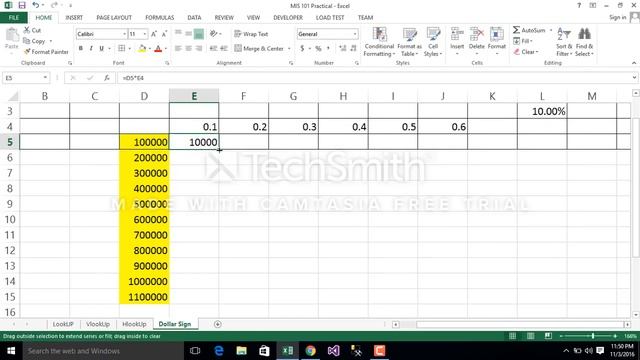The width and height of the screenshot is (640, 360).
Task: Click in the formula bar
Action: 373,78
